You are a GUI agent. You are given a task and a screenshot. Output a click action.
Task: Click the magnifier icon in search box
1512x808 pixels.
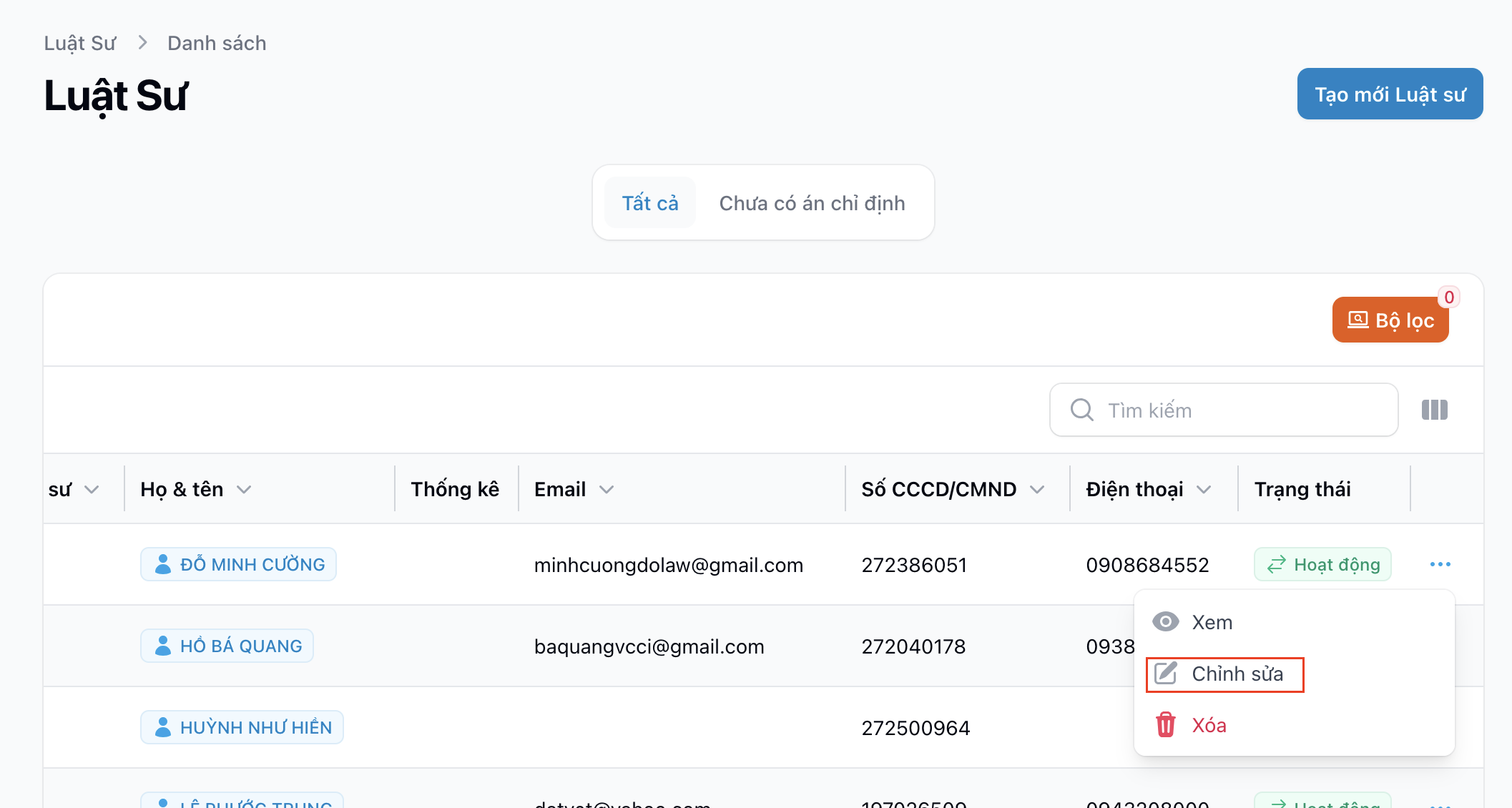point(1081,410)
